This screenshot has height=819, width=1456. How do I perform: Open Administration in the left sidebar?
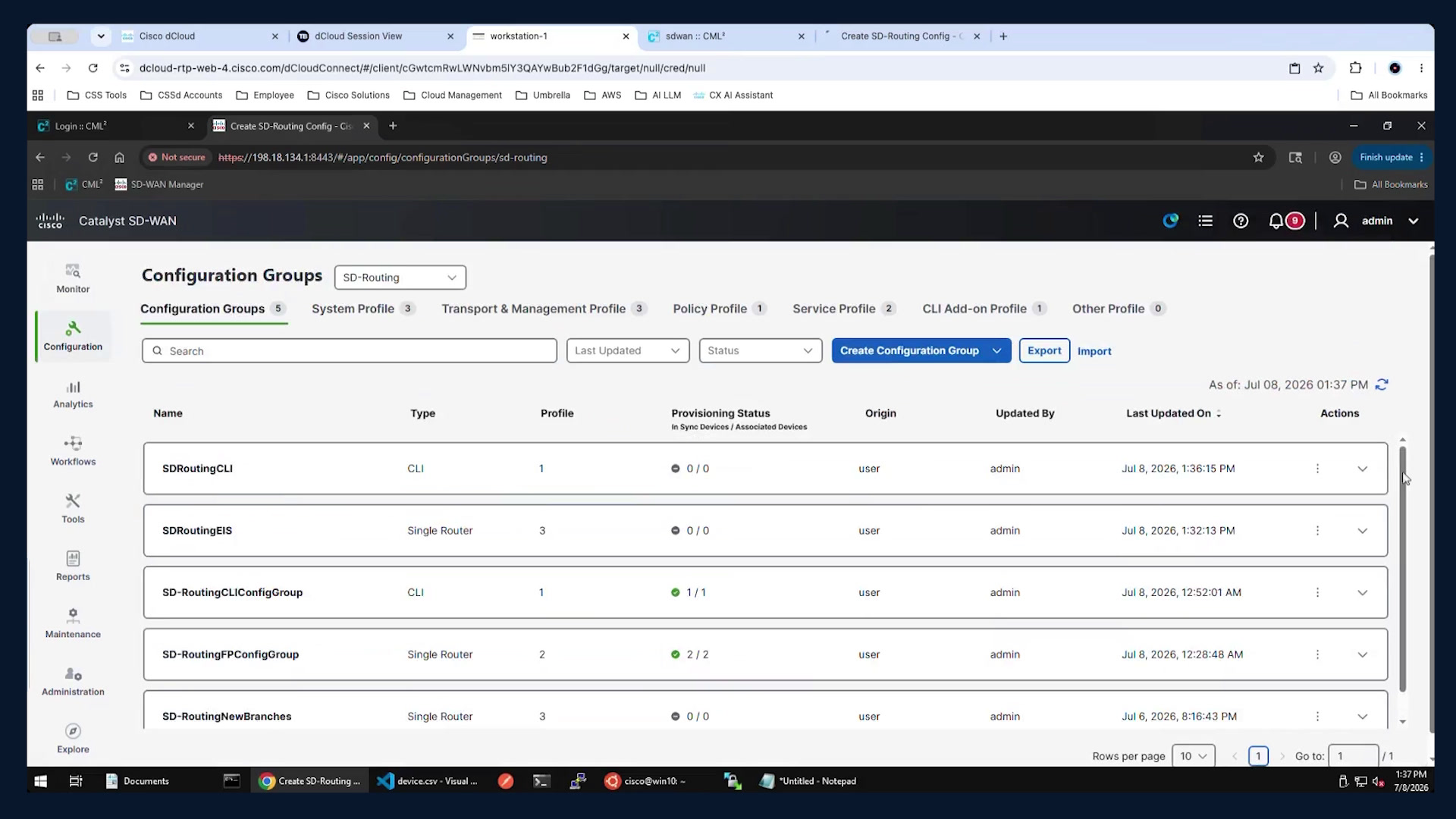click(73, 682)
